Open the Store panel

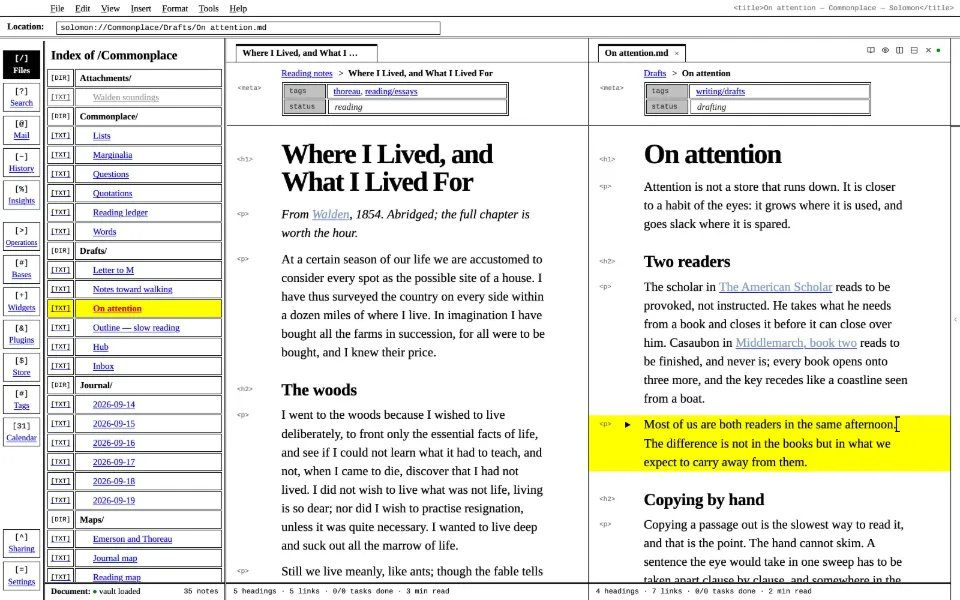click(21, 366)
